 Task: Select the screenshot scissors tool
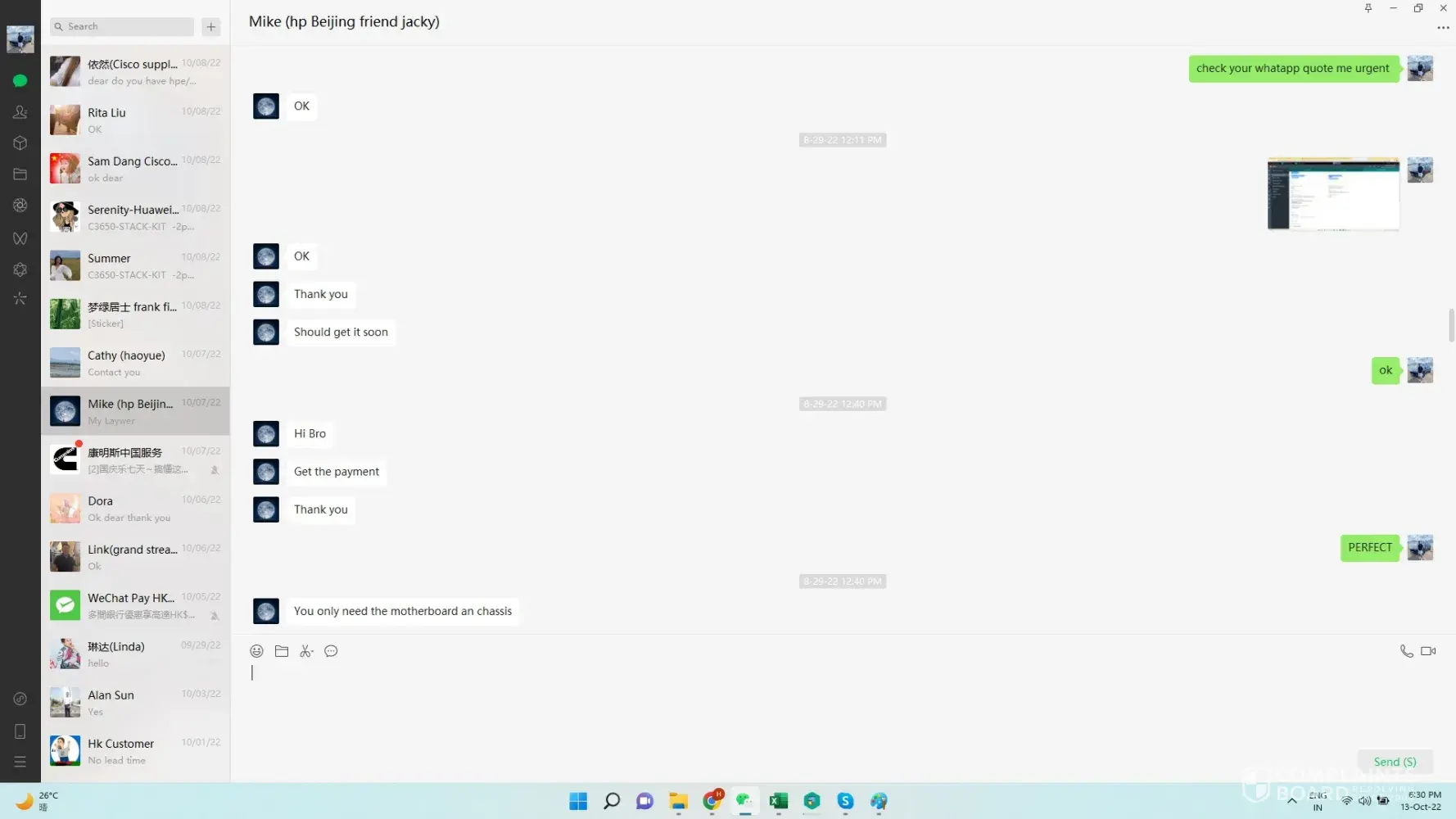click(306, 651)
